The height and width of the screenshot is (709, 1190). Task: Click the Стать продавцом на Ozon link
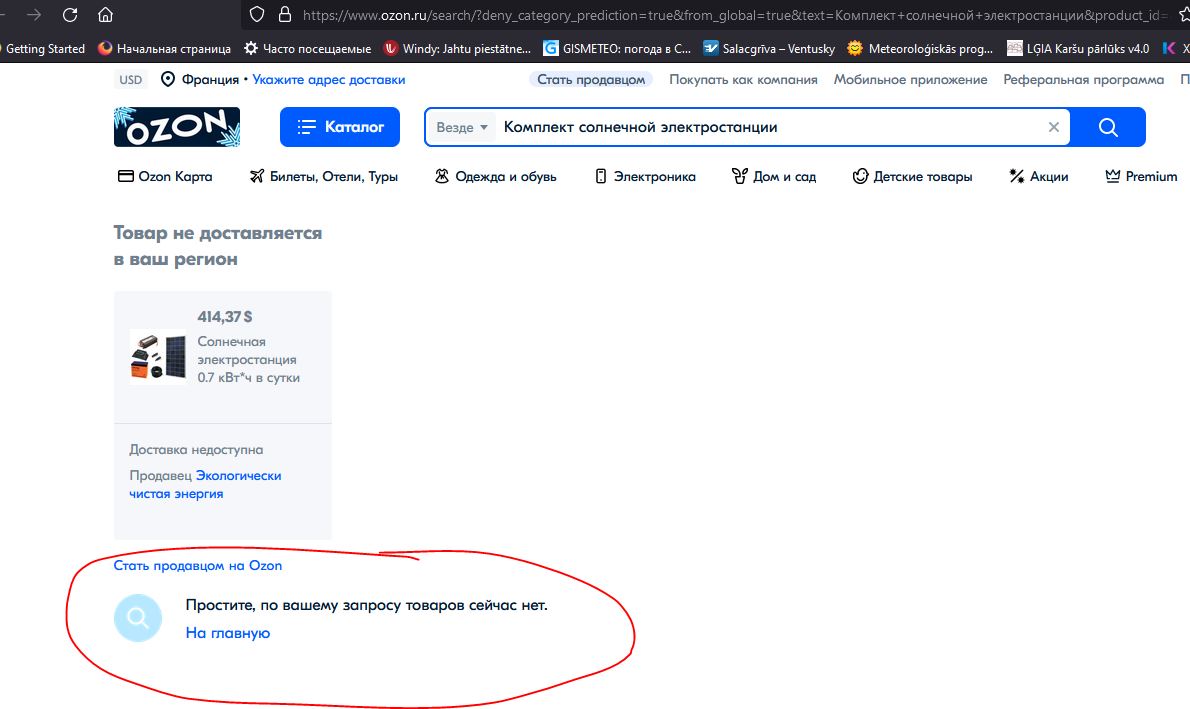coord(197,566)
